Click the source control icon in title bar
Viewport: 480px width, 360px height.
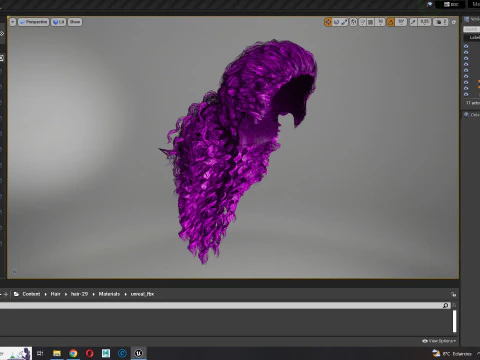pos(430,4)
